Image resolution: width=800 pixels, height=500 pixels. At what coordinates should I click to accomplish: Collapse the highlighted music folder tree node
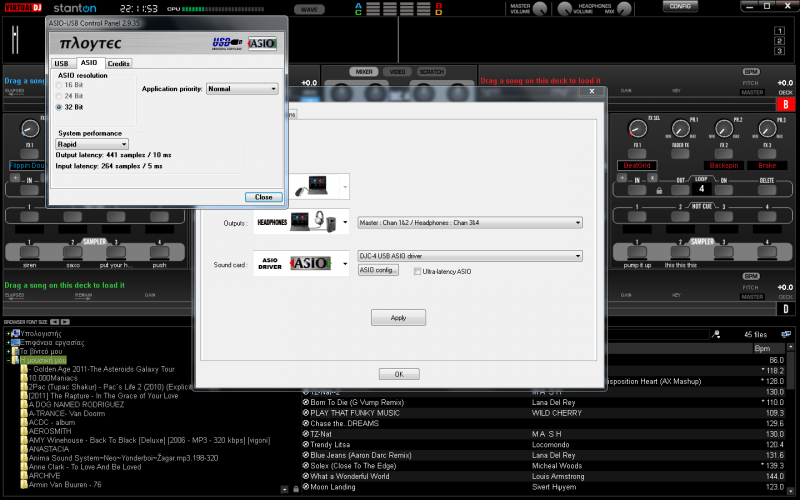(x=8, y=360)
